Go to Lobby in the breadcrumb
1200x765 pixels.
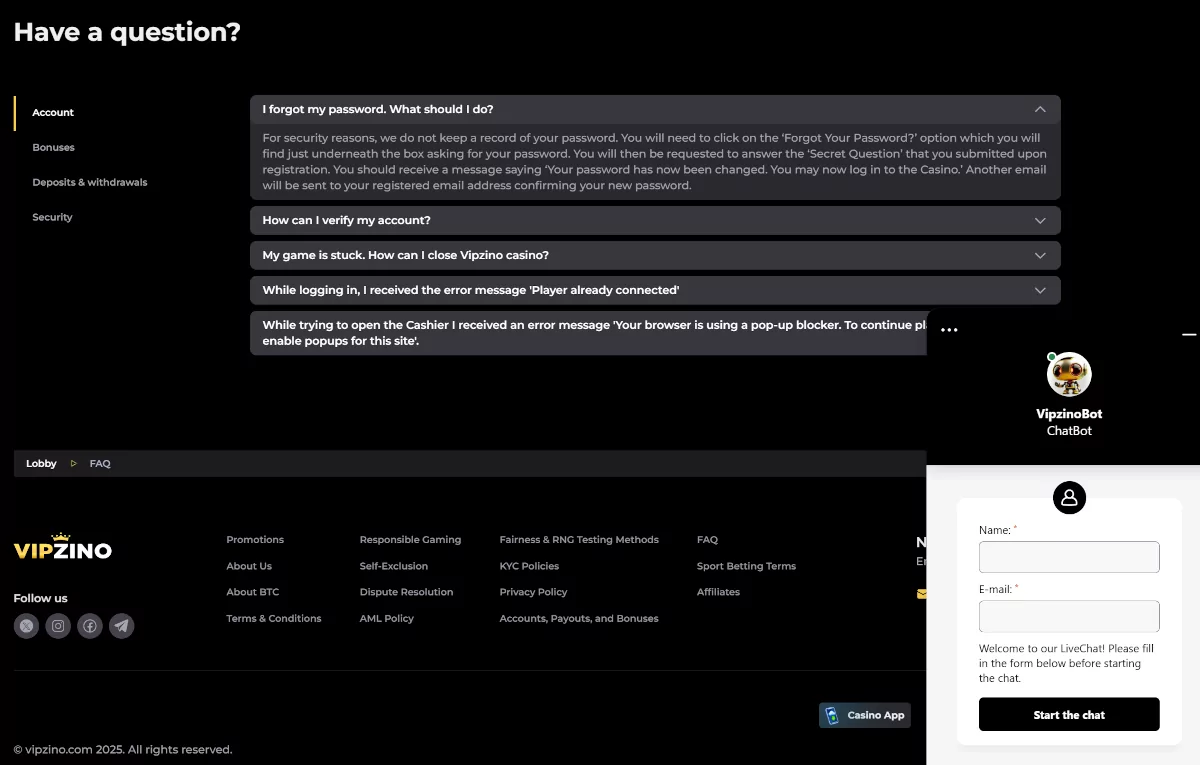coord(41,464)
